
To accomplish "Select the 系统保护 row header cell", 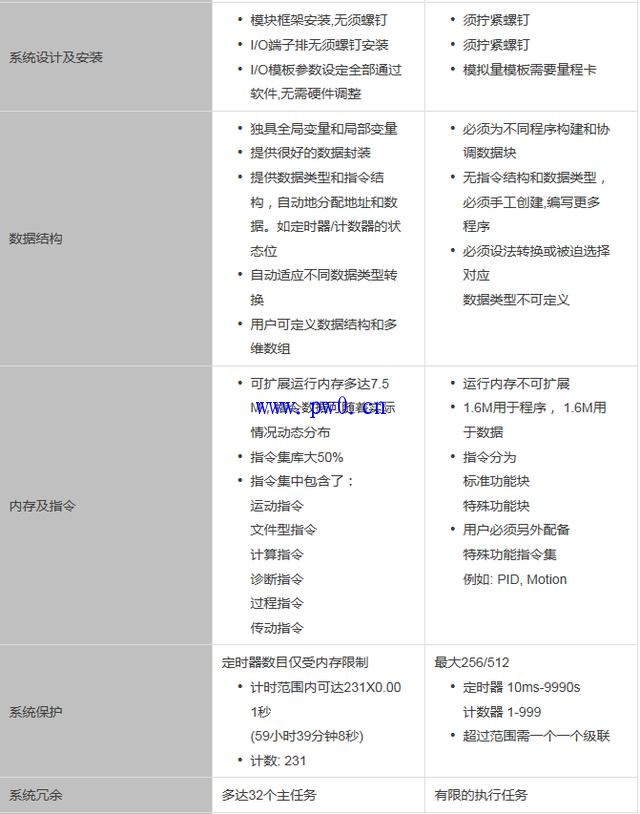I will [36, 712].
